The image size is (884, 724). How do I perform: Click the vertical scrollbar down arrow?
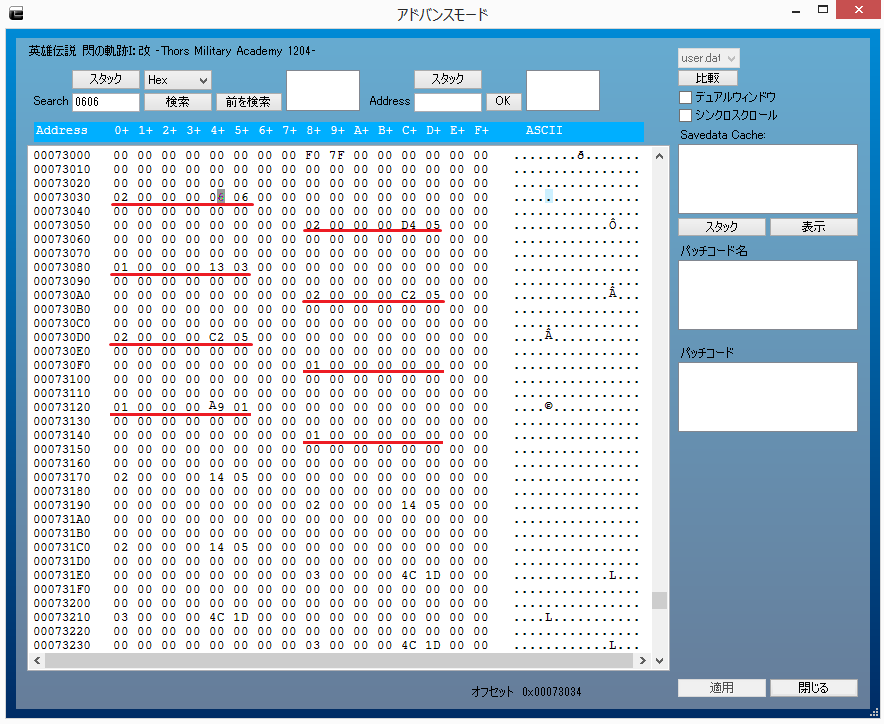pos(659,661)
